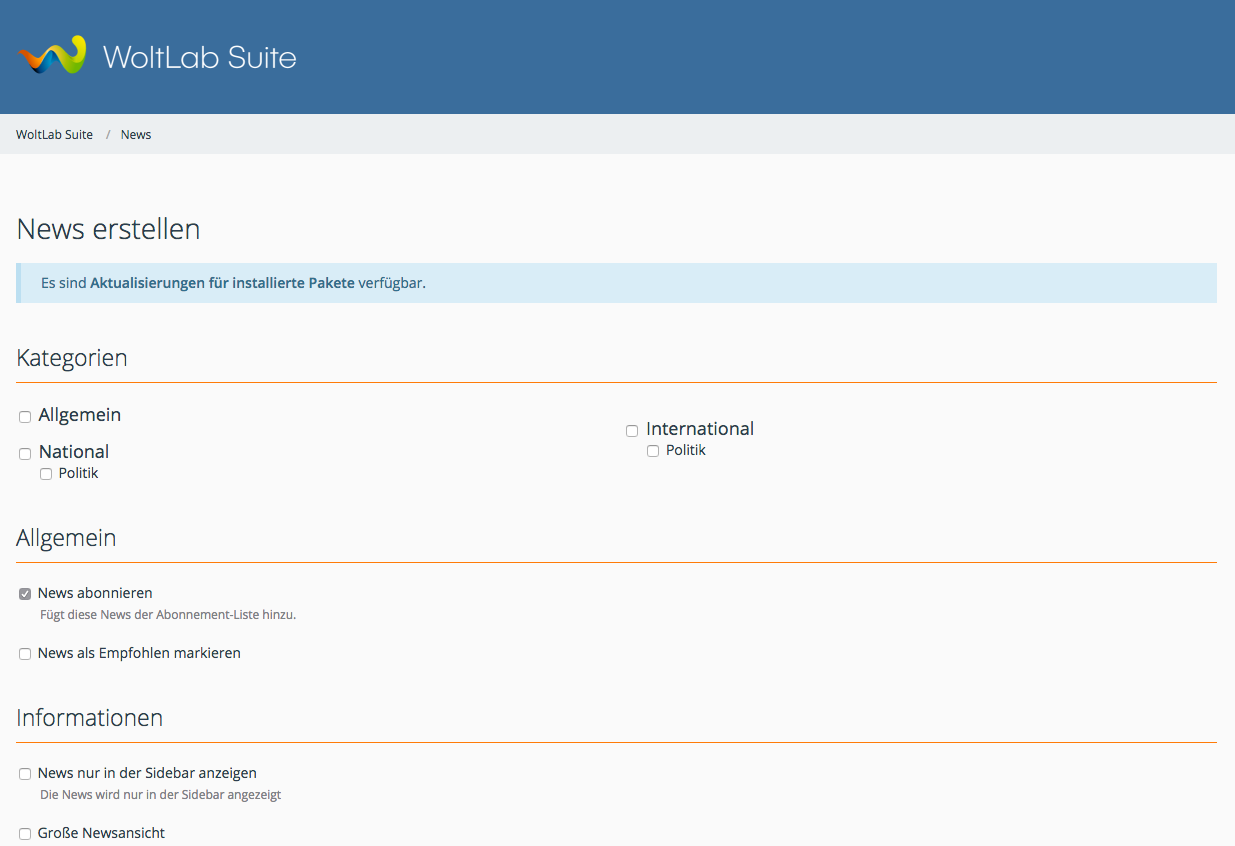Viewport: 1235px width, 846px height.
Task: Click the WoltLab Suite header title text
Action: click(199, 57)
